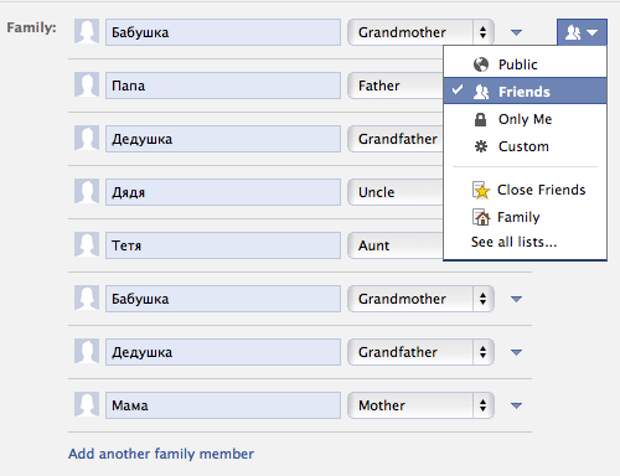
Task: Click Add another family member link
Action: (x=161, y=454)
